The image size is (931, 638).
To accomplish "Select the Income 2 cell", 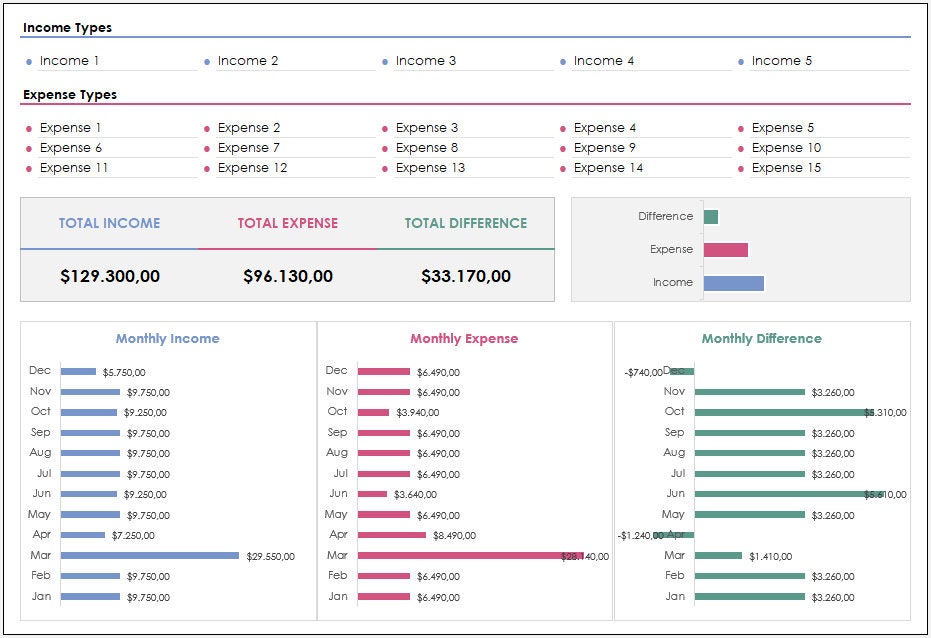I will pyautogui.click(x=296, y=61).
